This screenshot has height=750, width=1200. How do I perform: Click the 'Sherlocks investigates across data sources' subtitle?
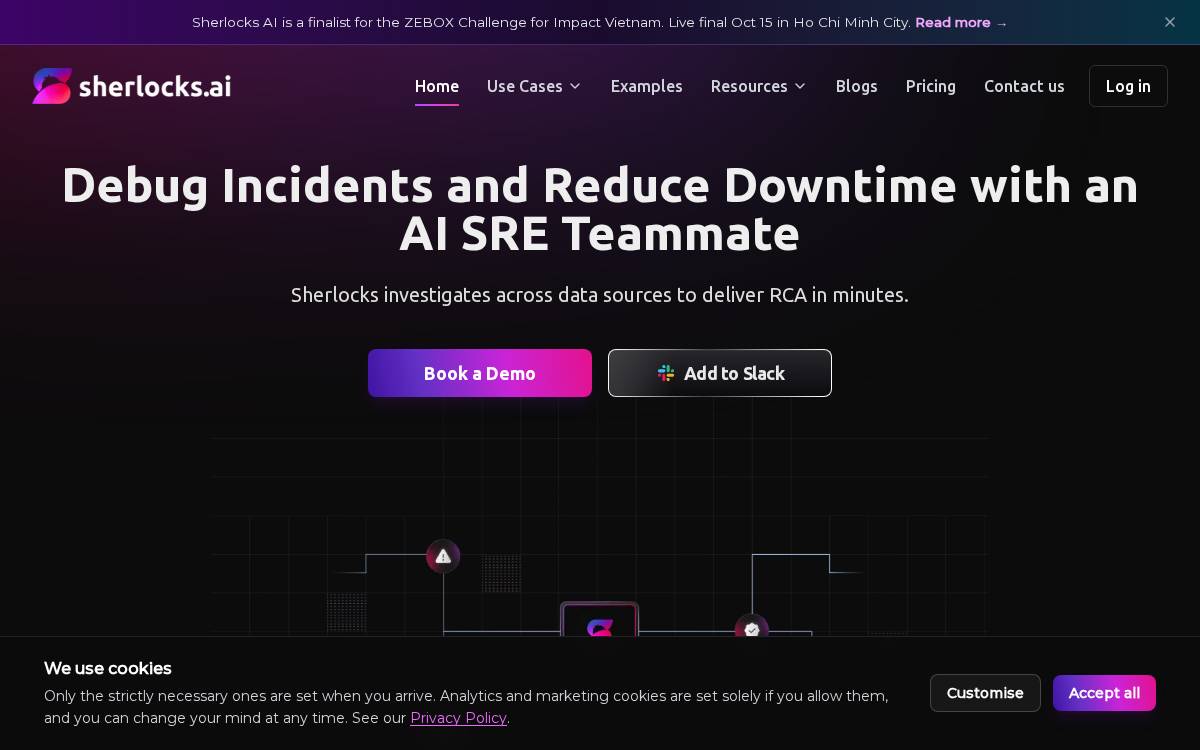[600, 295]
